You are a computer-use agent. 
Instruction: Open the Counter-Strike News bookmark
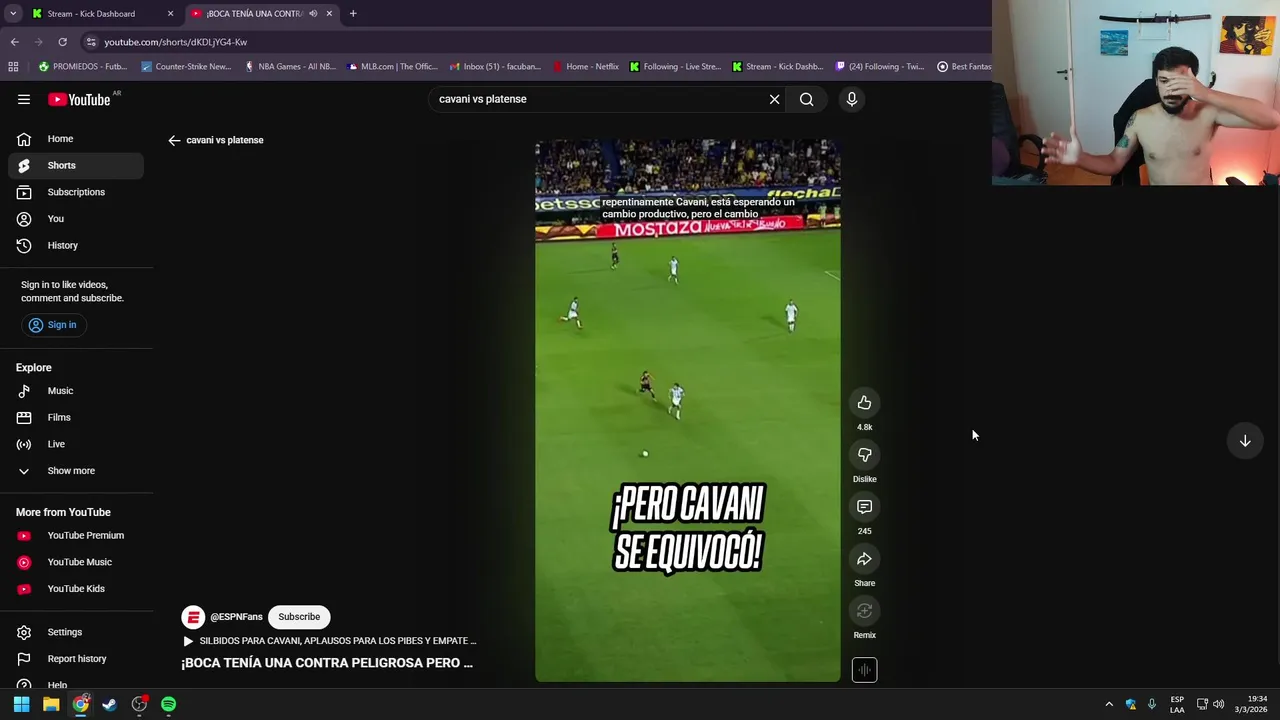tap(186, 67)
